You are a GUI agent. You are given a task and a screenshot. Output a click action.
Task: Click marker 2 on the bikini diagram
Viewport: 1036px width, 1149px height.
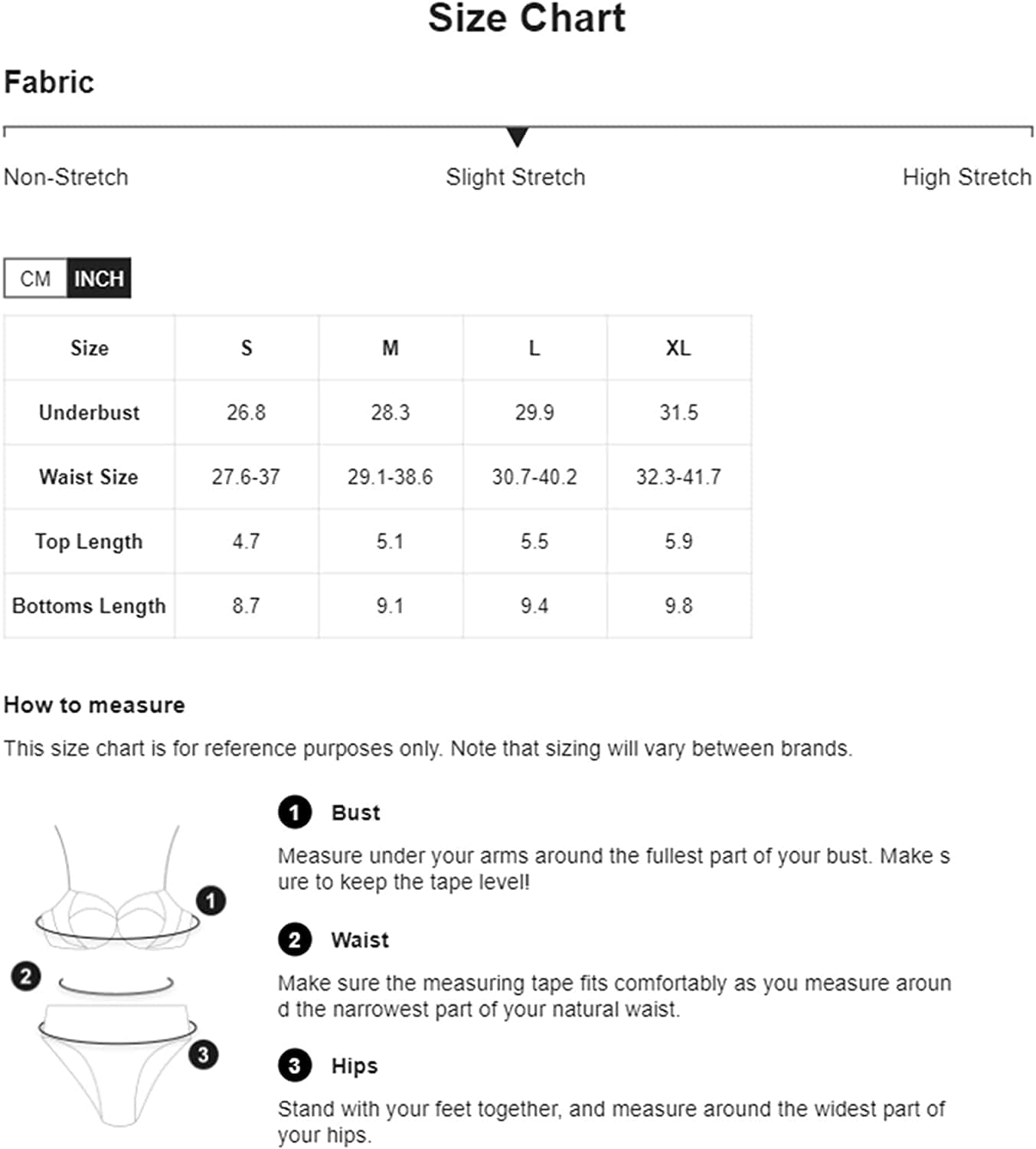click(26, 976)
